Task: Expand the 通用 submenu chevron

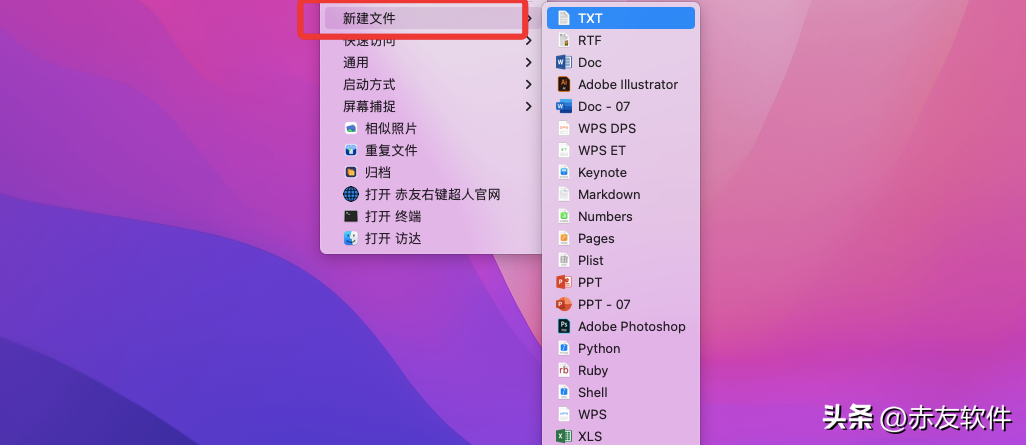Action: (x=529, y=62)
